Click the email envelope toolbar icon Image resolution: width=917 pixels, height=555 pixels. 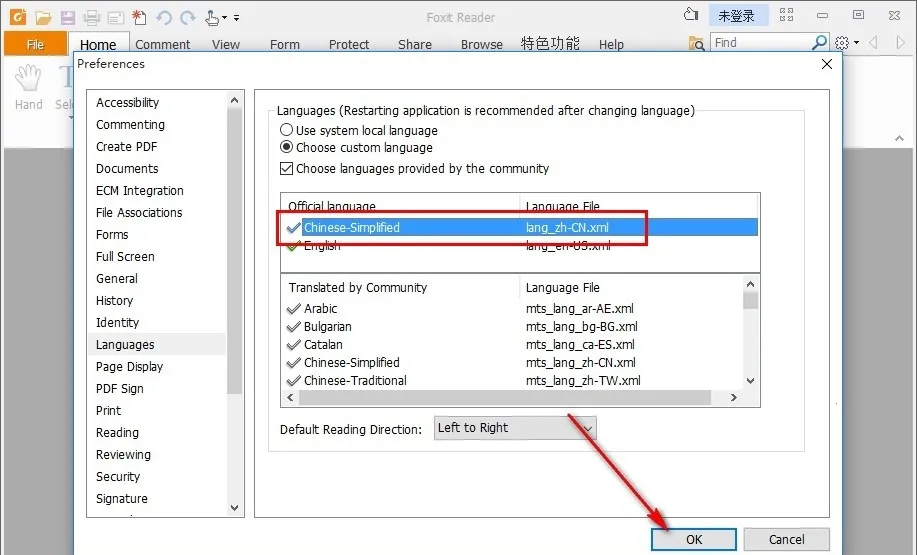coord(116,18)
